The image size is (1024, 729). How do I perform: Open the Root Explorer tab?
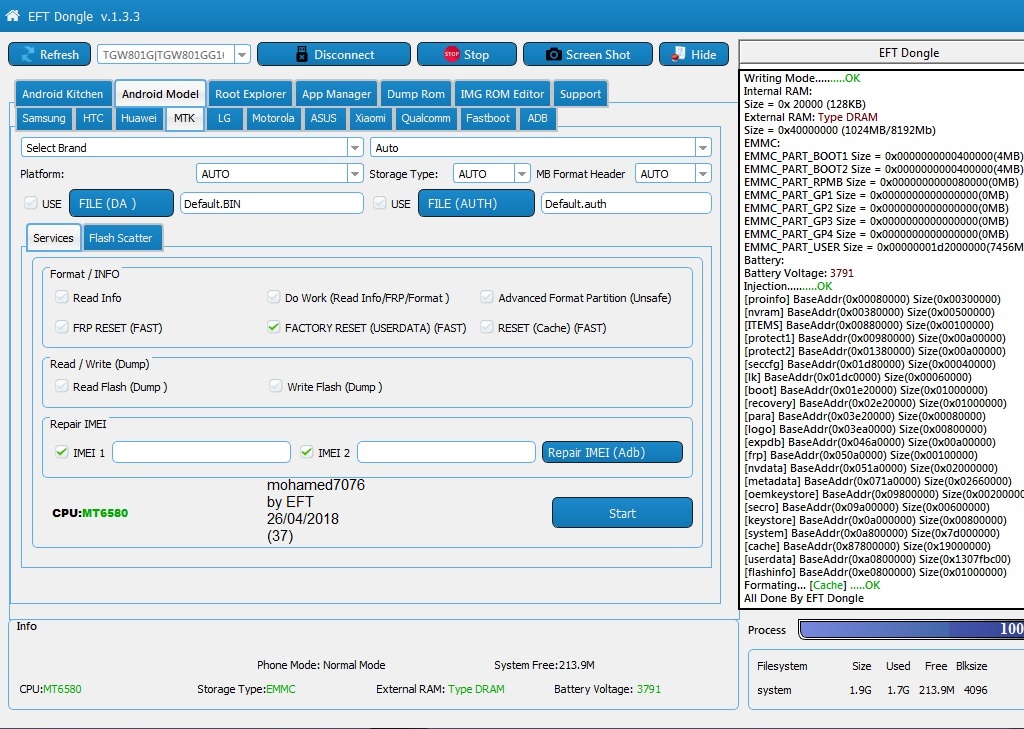click(250, 94)
